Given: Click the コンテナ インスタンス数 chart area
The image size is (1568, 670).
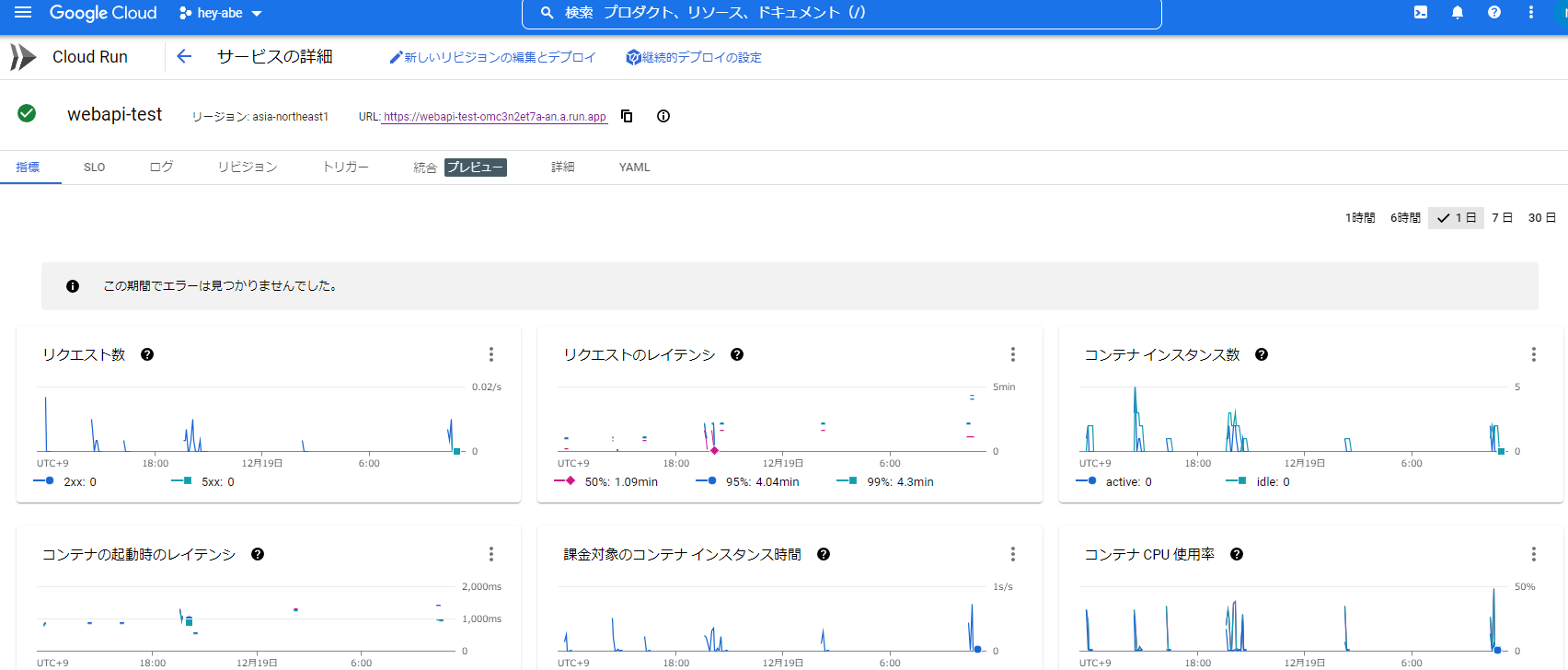Looking at the screenshot, I should pyautogui.click(x=1292, y=420).
